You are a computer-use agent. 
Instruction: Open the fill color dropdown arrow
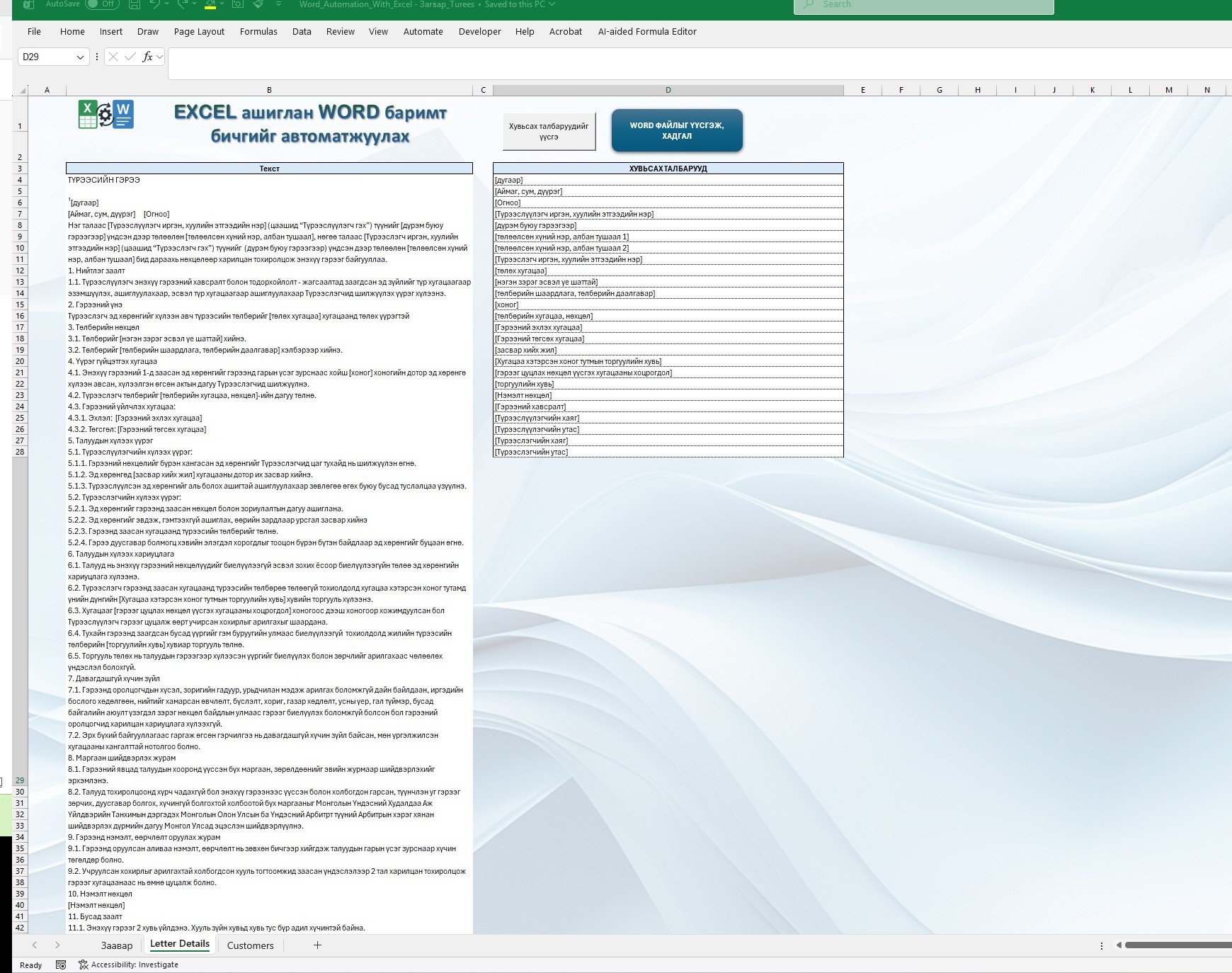222,4
